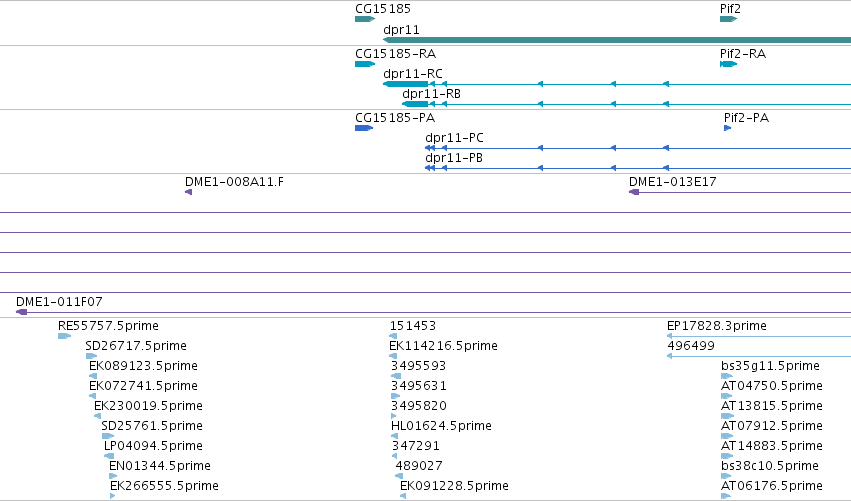The image size is (851, 501).
Task: Select the EK091228.5prime EST label
Action: click(454, 486)
